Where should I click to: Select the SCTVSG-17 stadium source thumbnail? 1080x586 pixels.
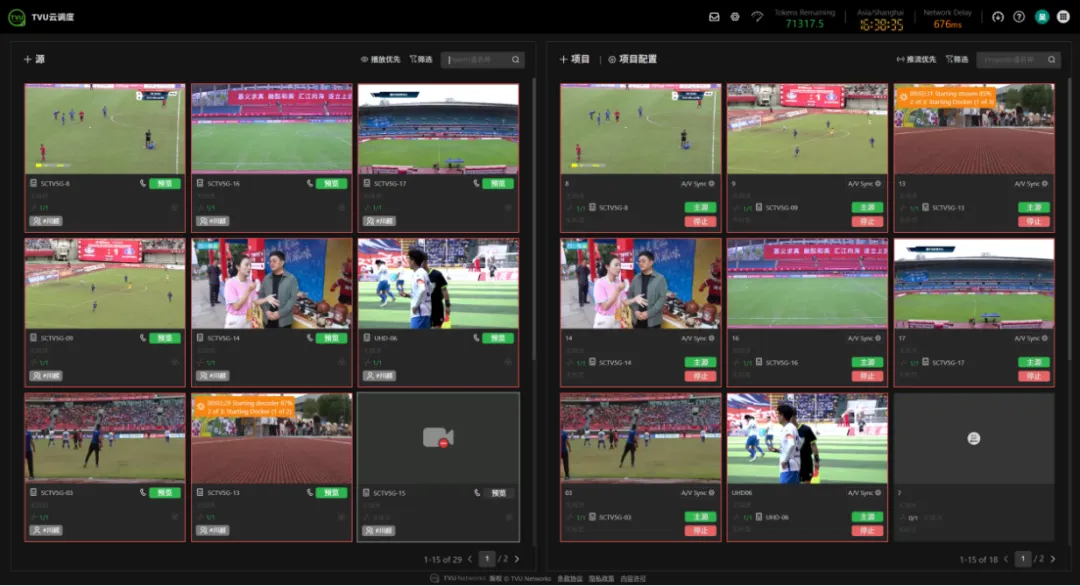click(438, 129)
